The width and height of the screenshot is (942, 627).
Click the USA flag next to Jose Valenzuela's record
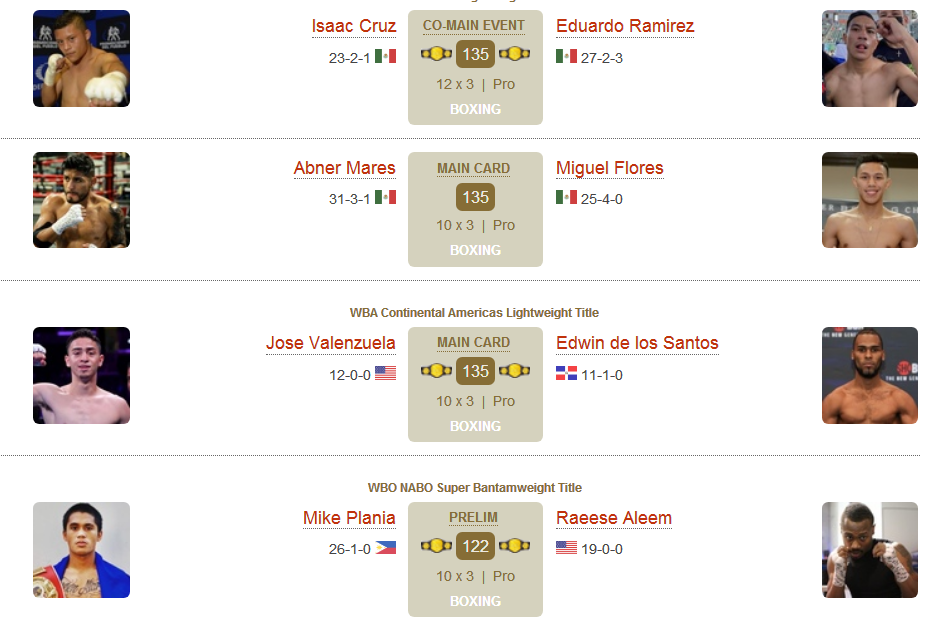(x=385, y=374)
